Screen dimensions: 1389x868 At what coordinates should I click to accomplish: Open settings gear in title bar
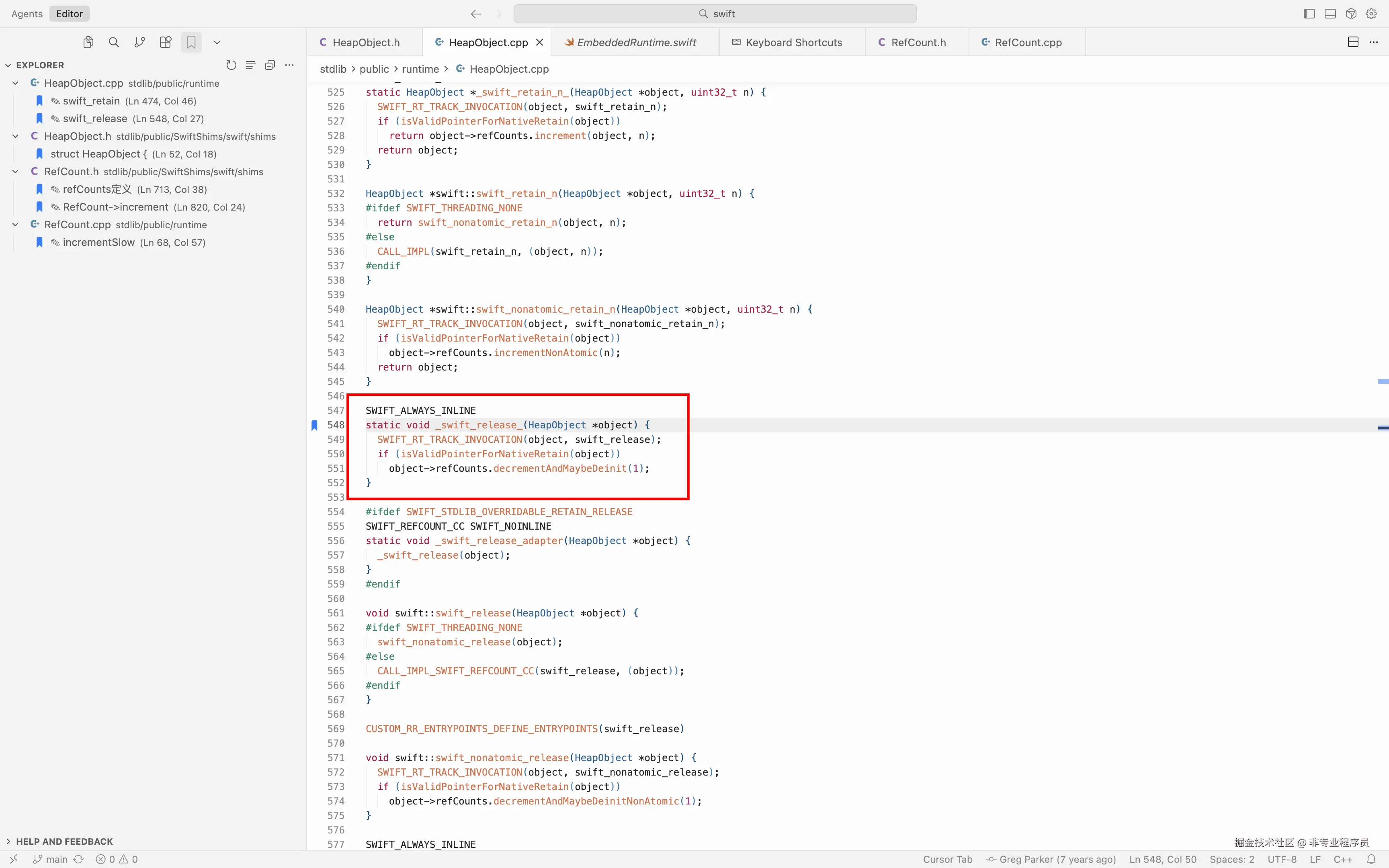point(1371,14)
